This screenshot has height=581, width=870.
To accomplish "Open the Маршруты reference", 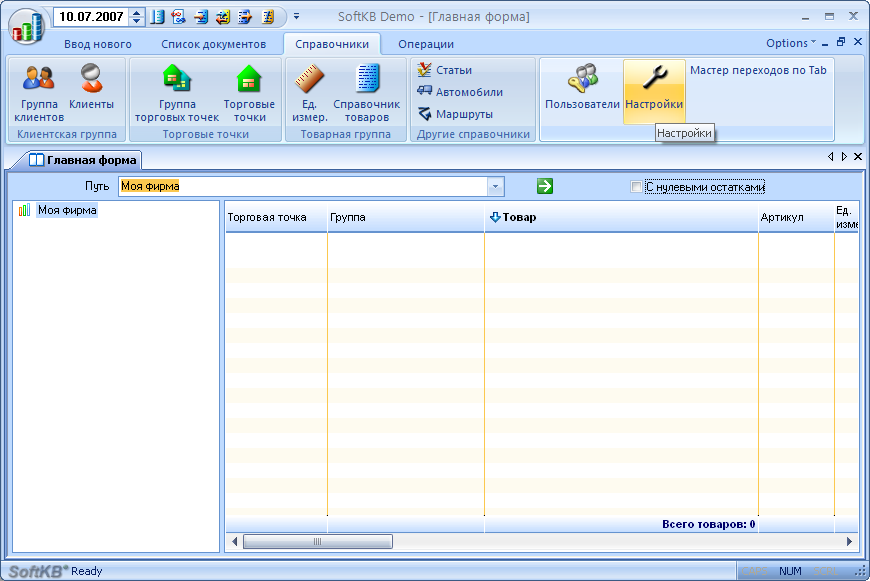I will click(455, 114).
